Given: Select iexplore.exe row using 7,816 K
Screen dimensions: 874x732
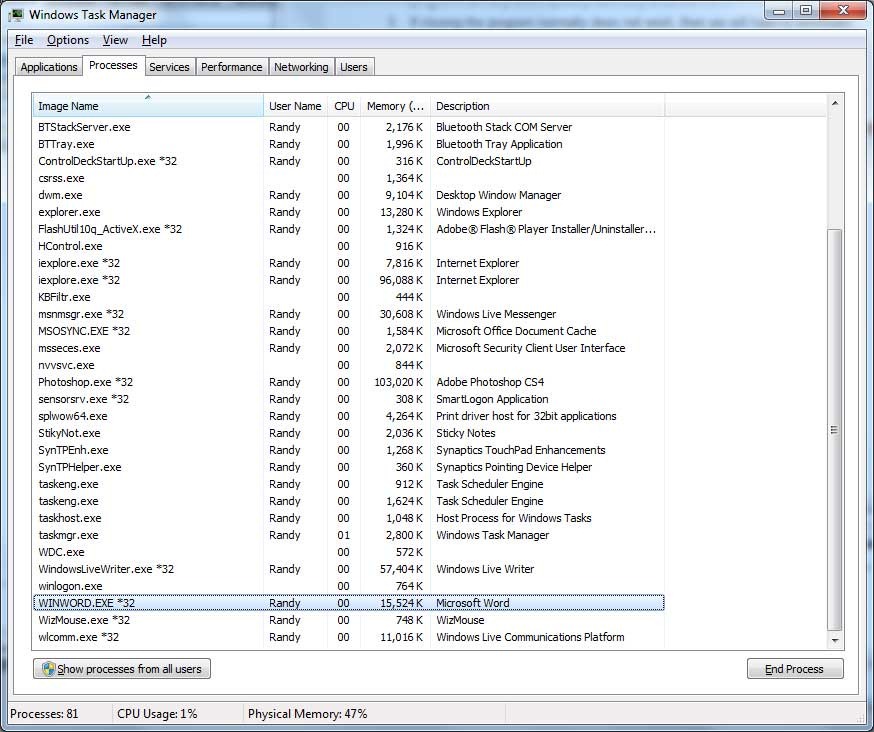Looking at the screenshot, I should [348, 263].
